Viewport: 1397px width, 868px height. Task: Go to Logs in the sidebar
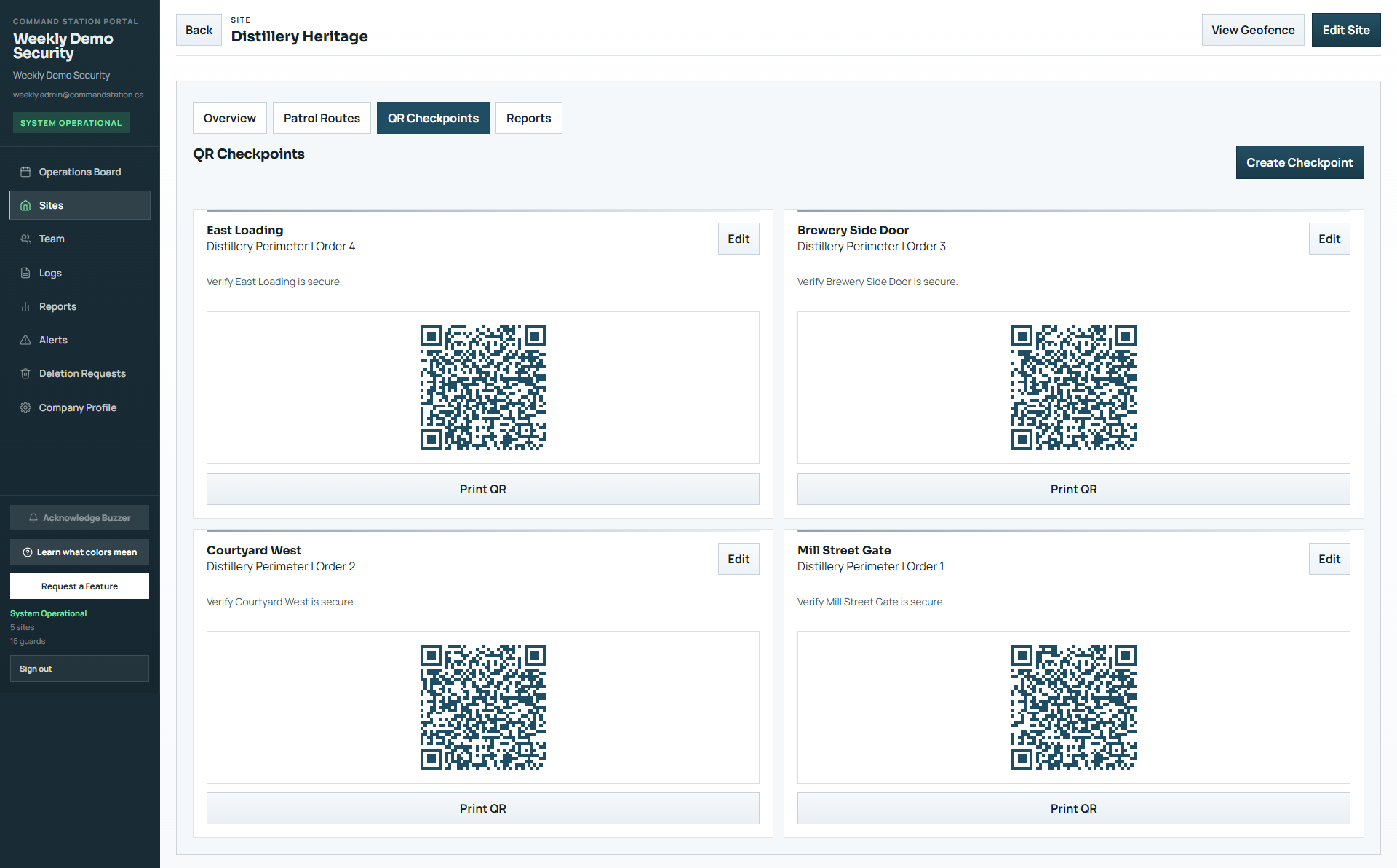80,273
